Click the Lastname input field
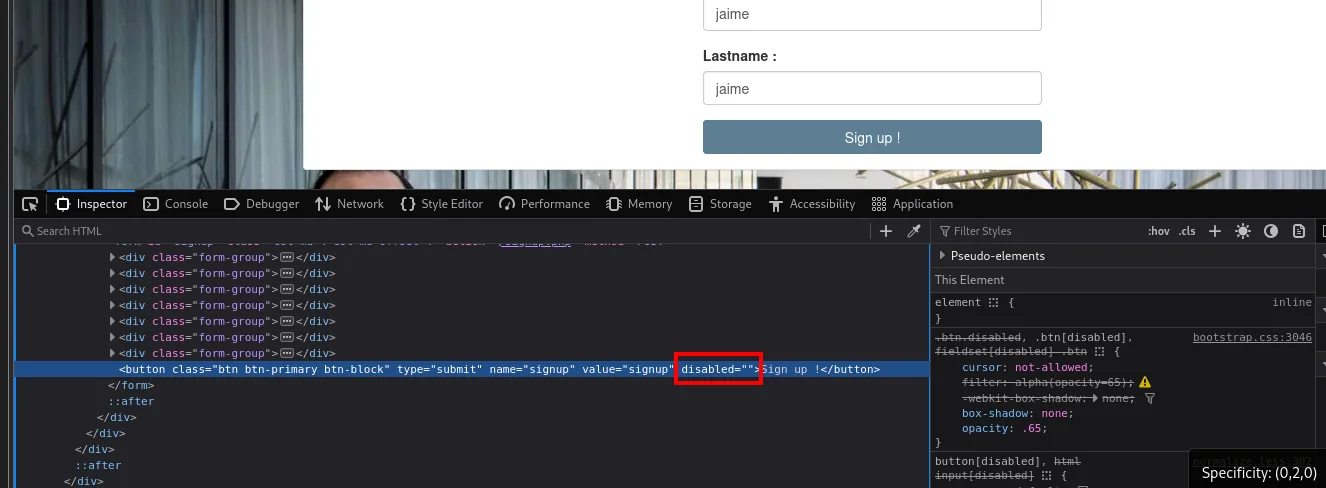The height and width of the screenshot is (488, 1326). click(x=872, y=88)
